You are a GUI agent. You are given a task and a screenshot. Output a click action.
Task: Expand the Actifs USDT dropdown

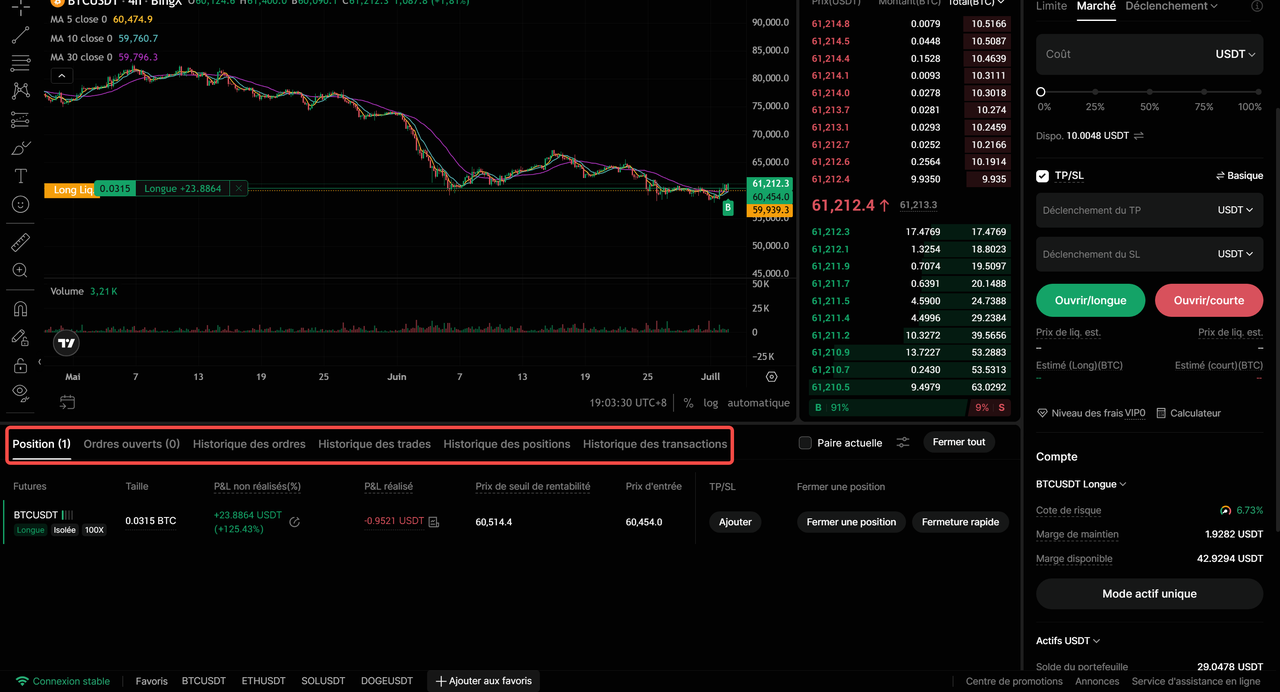1068,641
